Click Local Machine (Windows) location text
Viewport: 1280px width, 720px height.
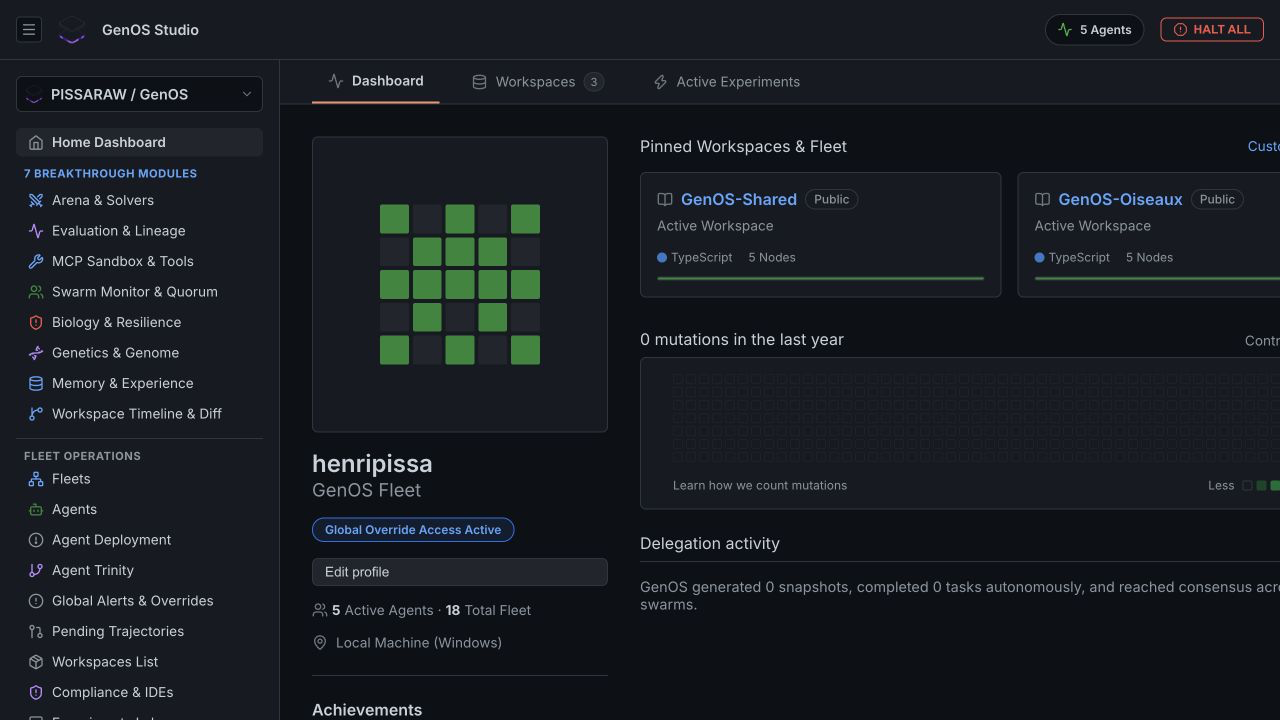click(419, 643)
